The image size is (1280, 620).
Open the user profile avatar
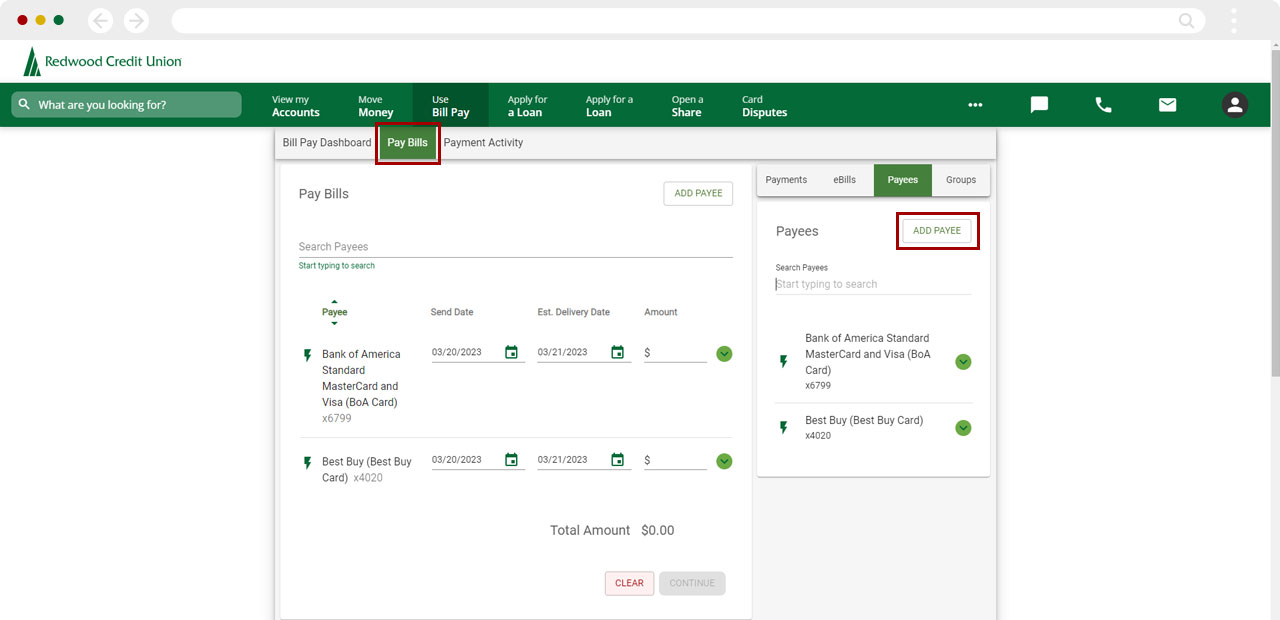coord(1235,105)
